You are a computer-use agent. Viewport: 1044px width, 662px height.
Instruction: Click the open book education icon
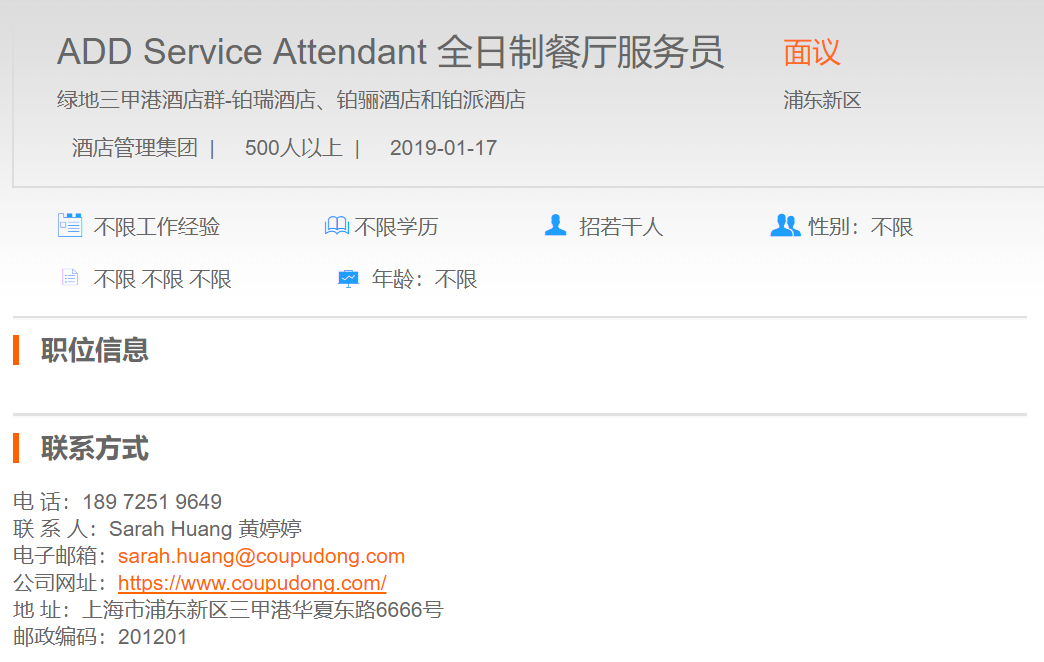tap(337, 226)
